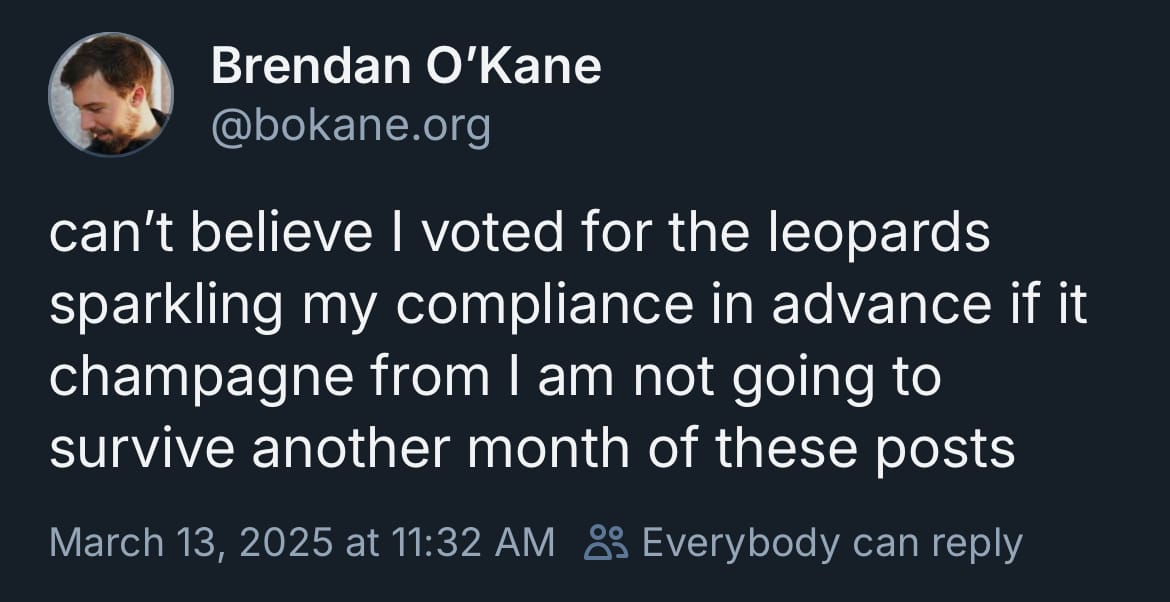Click the word "survive" in the post
Image resolution: width=1170 pixels, height=602 pixels.
pos(138,451)
